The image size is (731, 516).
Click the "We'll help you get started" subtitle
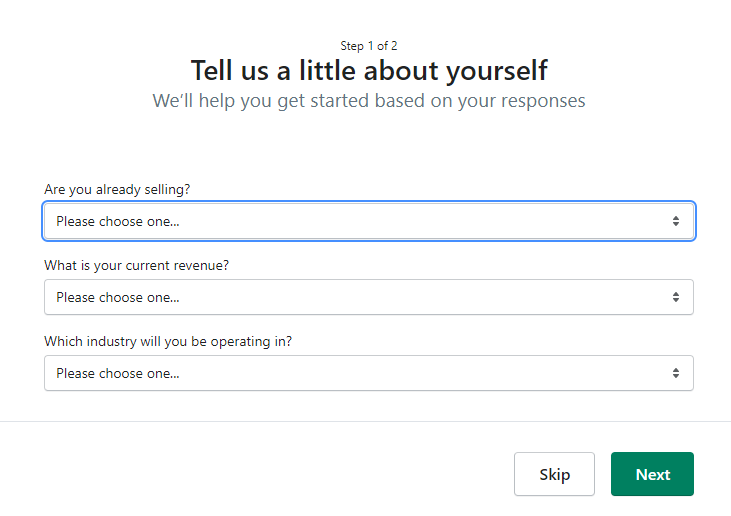pos(369,101)
